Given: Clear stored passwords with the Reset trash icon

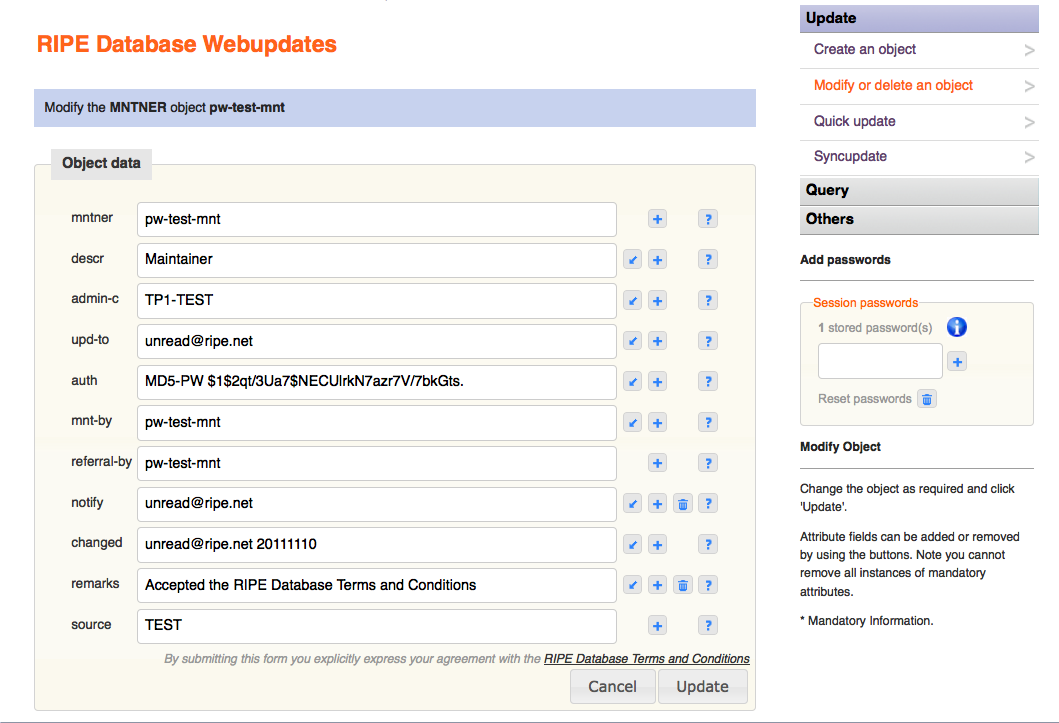Looking at the screenshot, I should tap(927, 398).
